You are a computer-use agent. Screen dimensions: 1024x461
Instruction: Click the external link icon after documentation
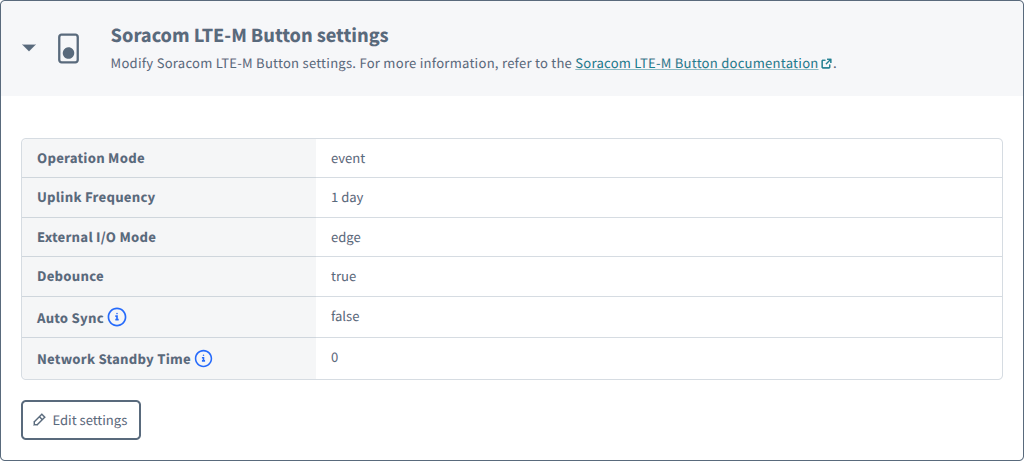pyautogui.click(x=827, y=64)
